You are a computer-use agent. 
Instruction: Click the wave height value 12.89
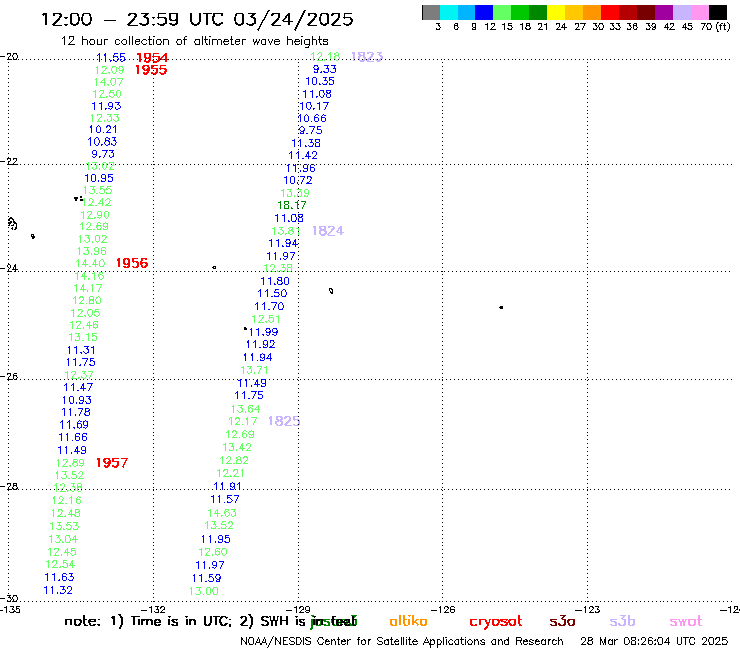70,463
